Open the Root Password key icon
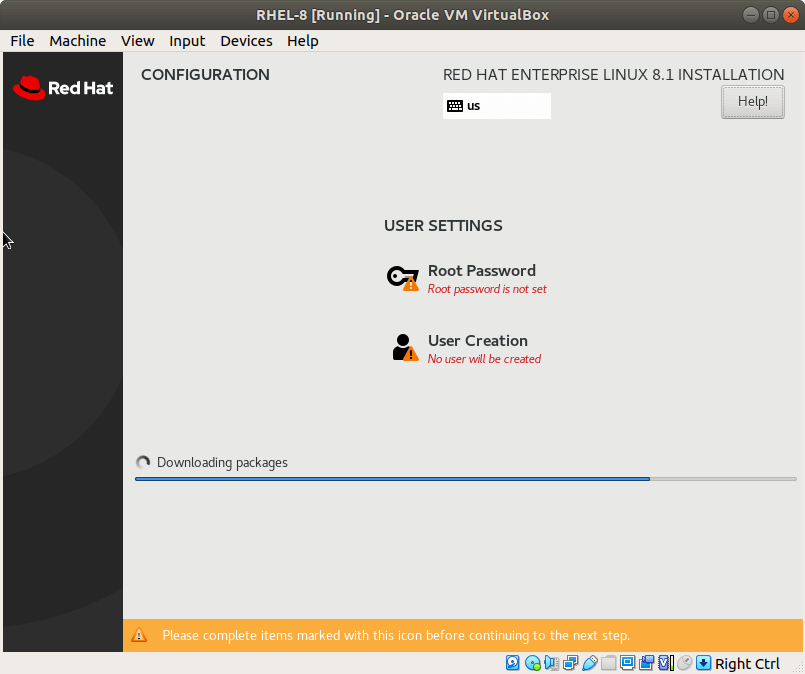The image size is (805, 674). click(x=402, y=278)
